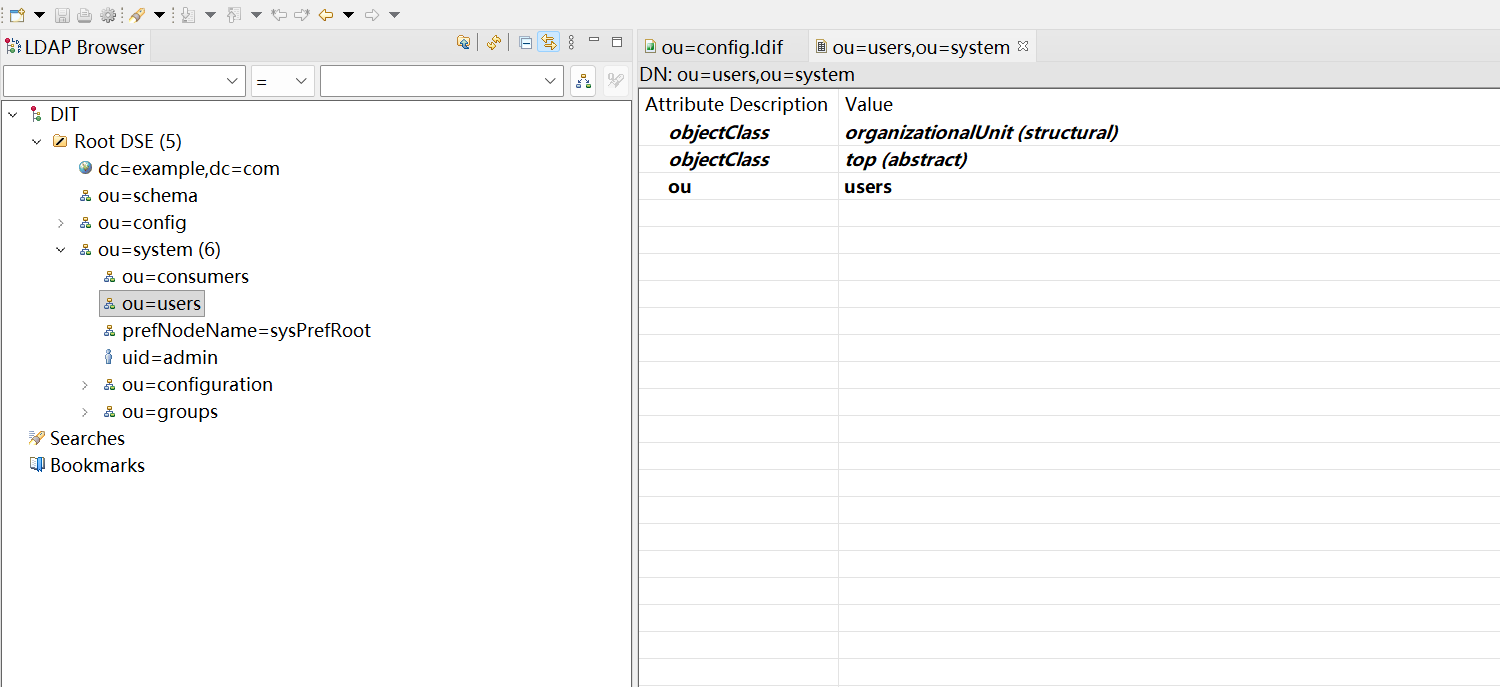Screen dimensions: 1500x687
Task: Open the LDAP Browser view menu (three dots)
Action: point(571,42)
